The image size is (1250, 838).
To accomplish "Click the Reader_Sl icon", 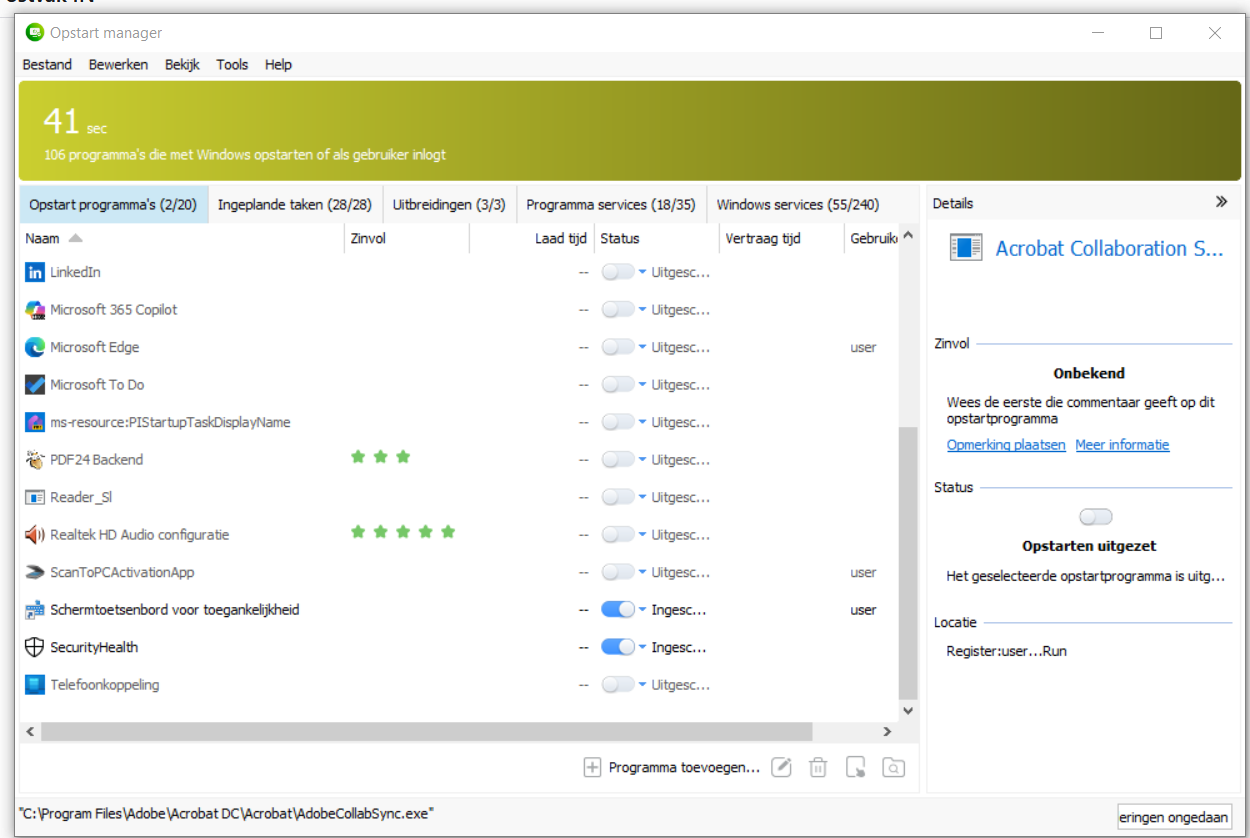I will (35, 497).
